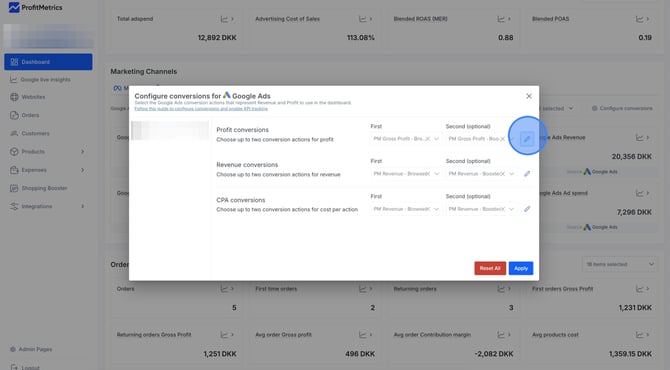Open Returning orders Gross Profit chart icon
670x370 pixels.
tap(224, 335)
